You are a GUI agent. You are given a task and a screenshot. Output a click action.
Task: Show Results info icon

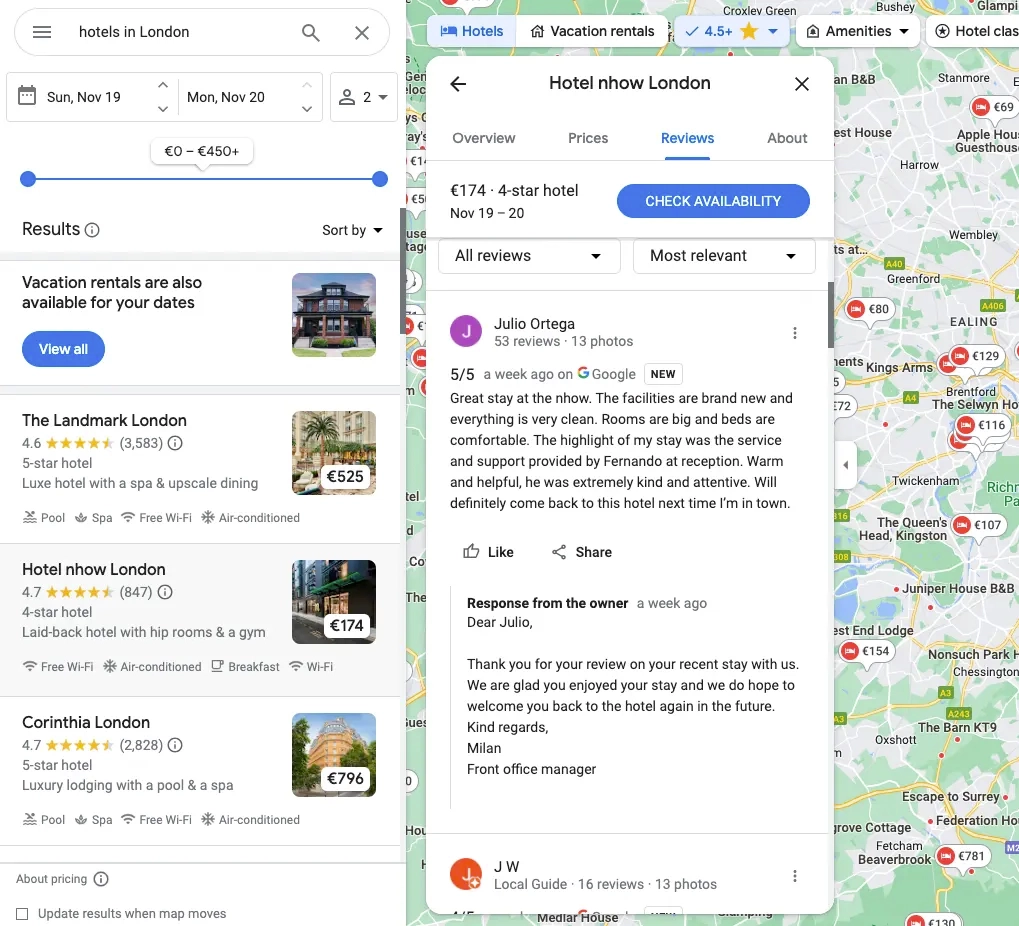pyautogui.click(x=92, y=230)
